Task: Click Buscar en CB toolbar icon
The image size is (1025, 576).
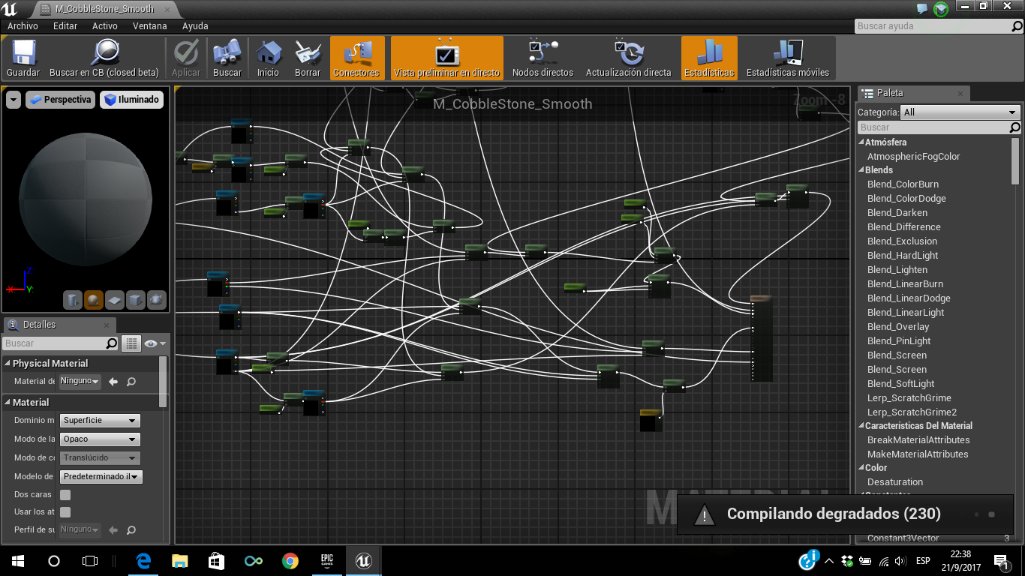Action: (104, 58)
